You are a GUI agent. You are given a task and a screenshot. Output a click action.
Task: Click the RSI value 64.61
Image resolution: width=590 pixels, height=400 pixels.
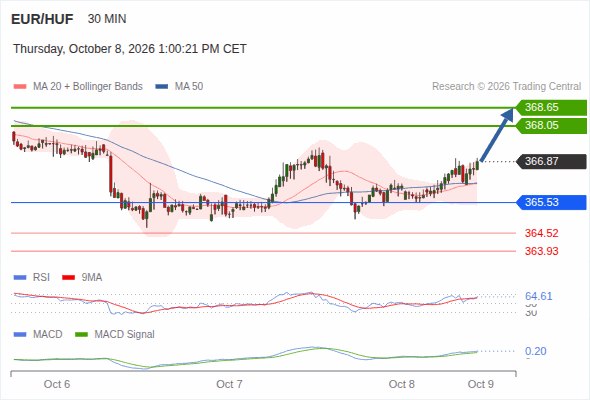(538, 296)
